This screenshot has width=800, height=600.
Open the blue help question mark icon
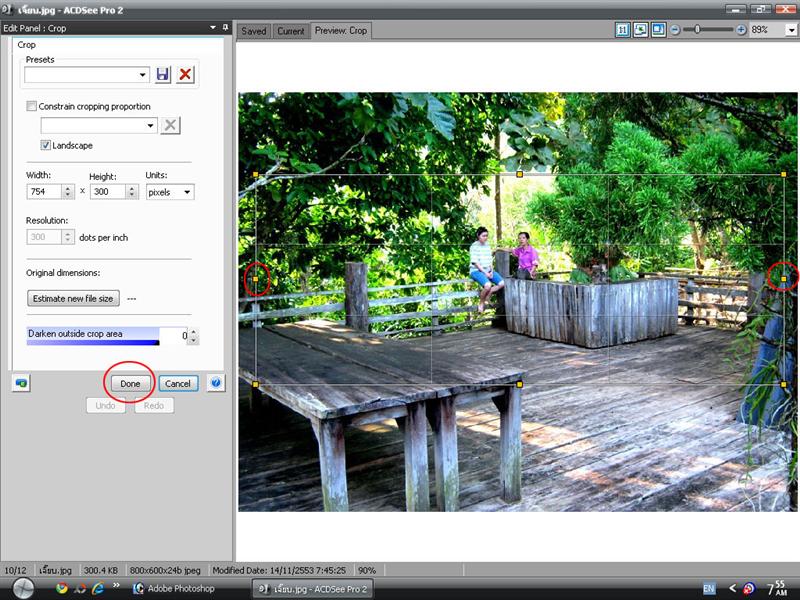pos(216,383)
